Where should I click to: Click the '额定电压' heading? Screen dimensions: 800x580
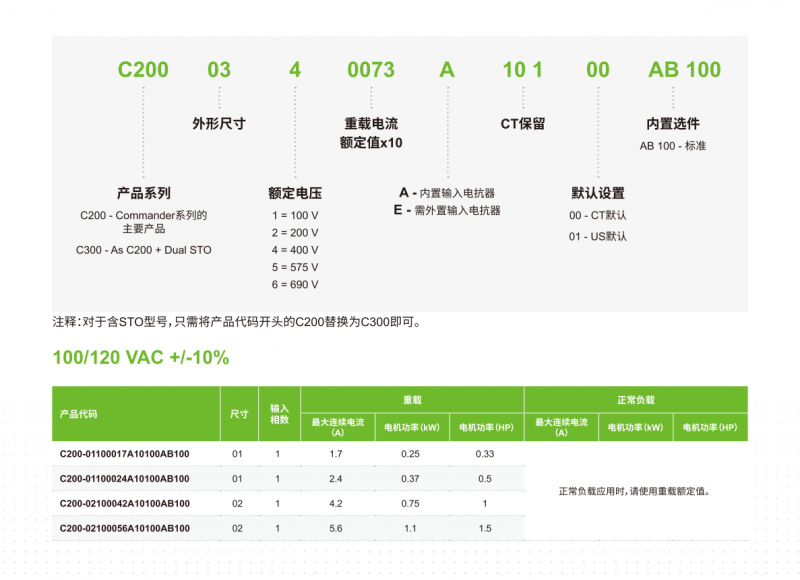[x=295, y=193]
